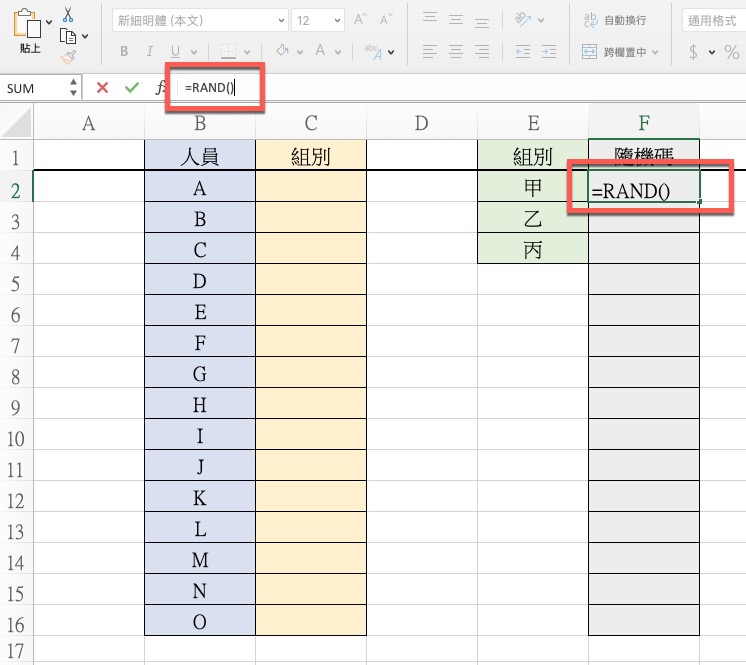The height and width of the screenshot is (665, 746).
Task: Click orange 組別 header cell C1
Action: click(x=311, y=155)
